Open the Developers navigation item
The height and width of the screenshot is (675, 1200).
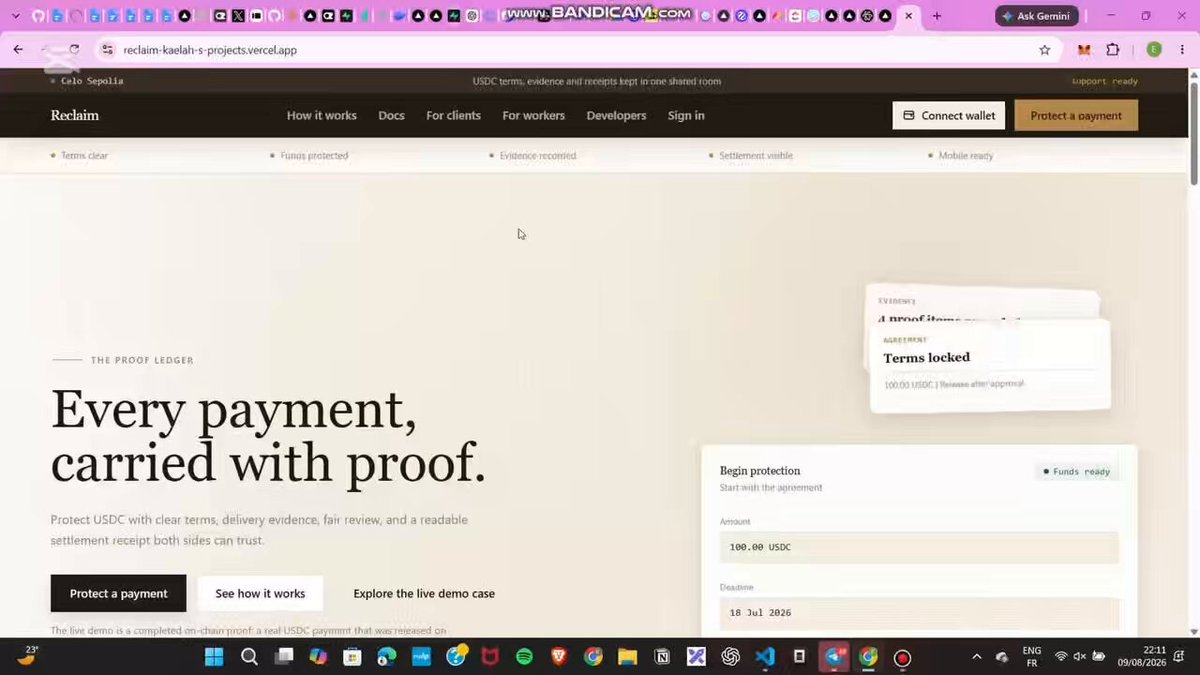pos(616,116)
